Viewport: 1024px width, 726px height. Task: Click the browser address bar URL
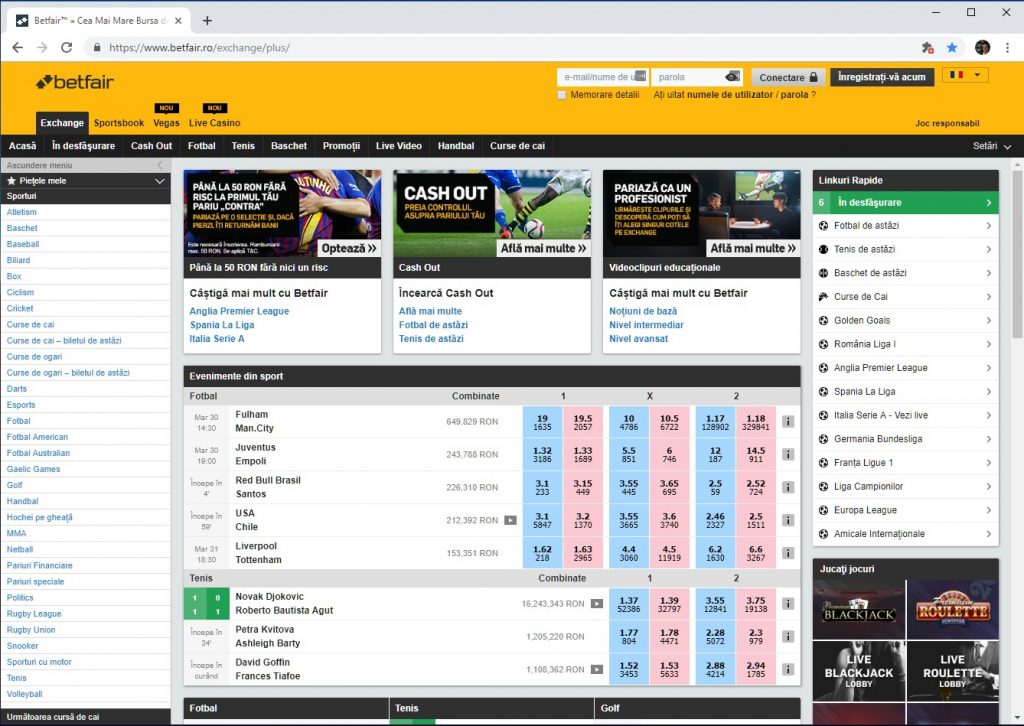[x=199, y=48]
